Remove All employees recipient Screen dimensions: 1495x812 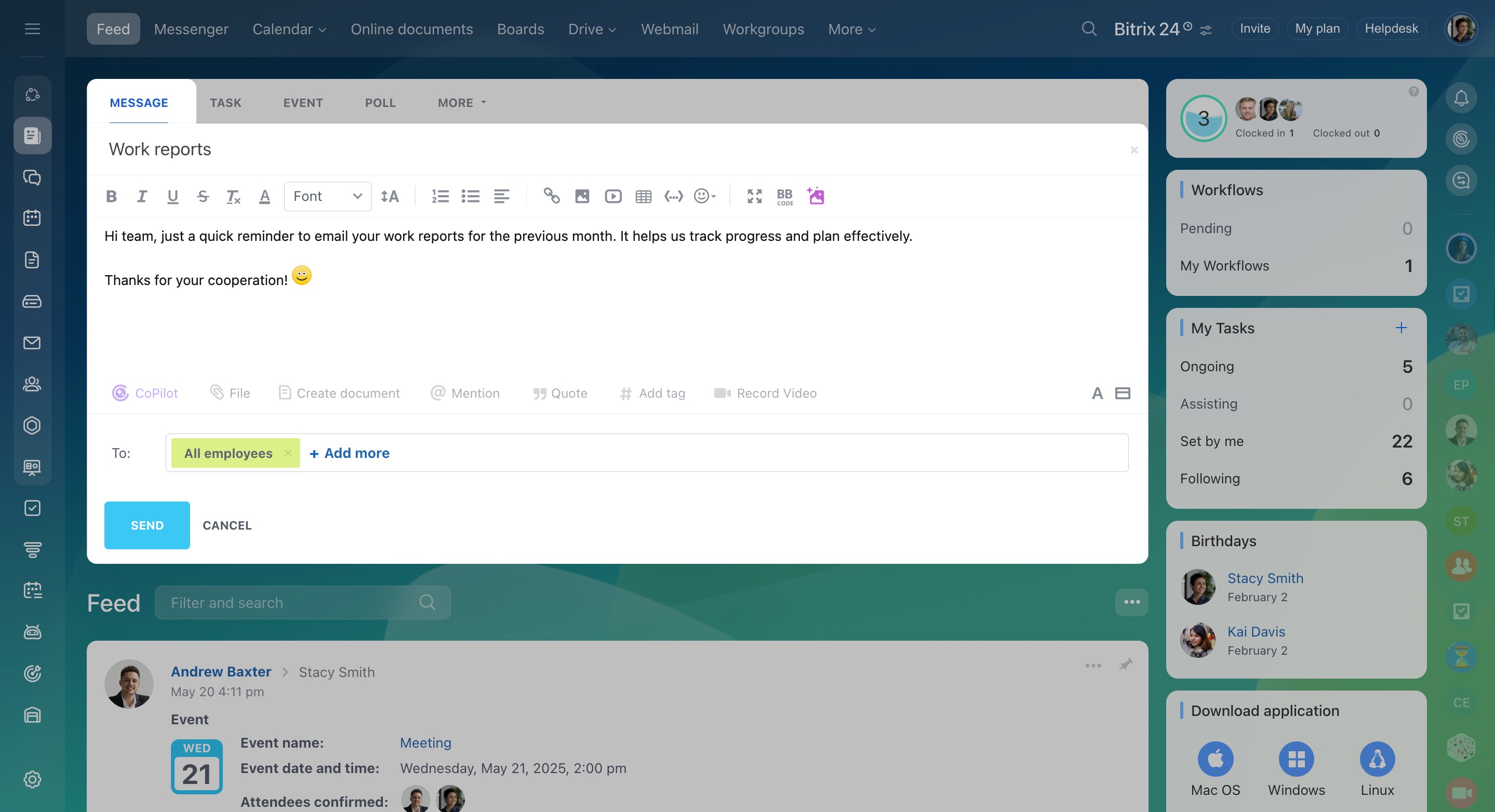288,453
